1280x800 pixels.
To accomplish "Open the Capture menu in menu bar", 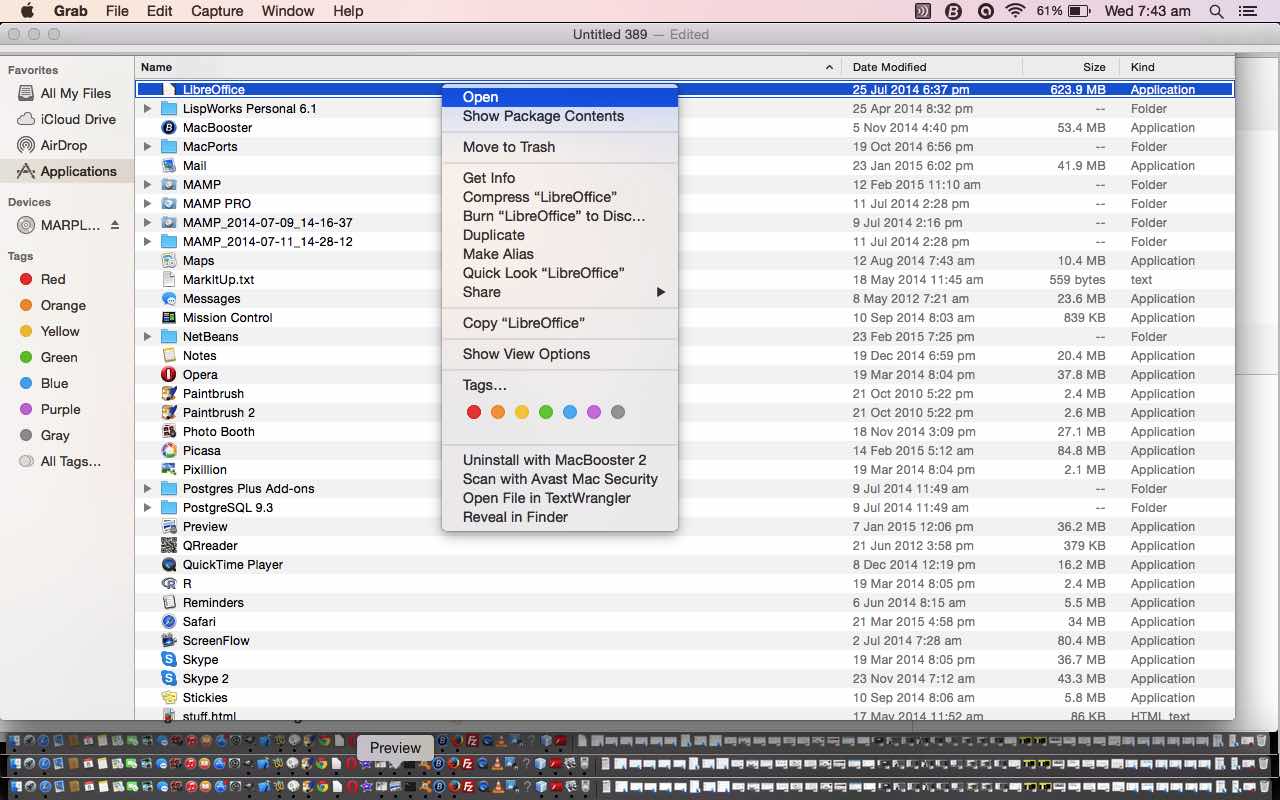I will click(x=216, y=11).
